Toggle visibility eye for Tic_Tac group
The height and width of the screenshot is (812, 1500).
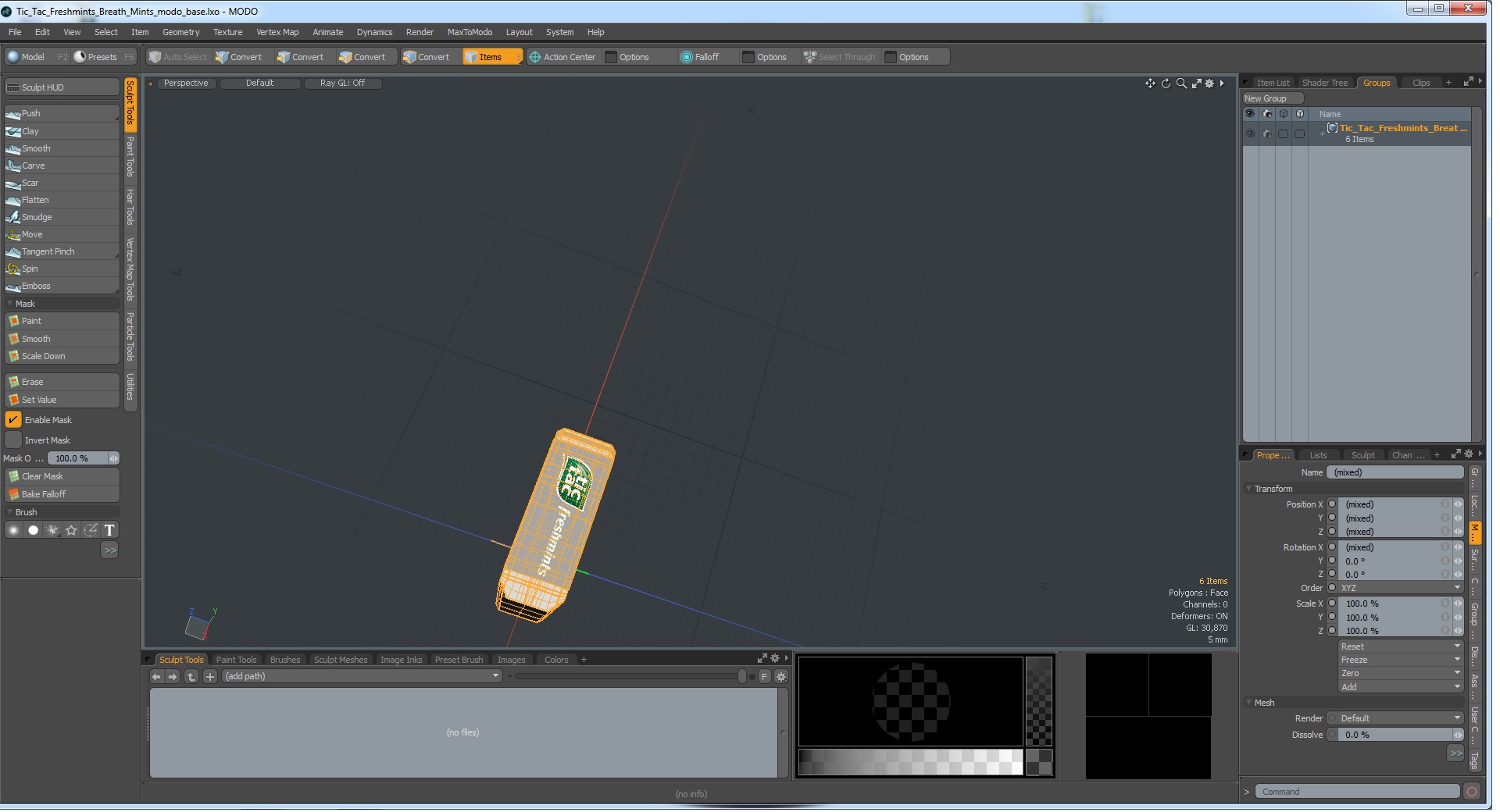1250,134
